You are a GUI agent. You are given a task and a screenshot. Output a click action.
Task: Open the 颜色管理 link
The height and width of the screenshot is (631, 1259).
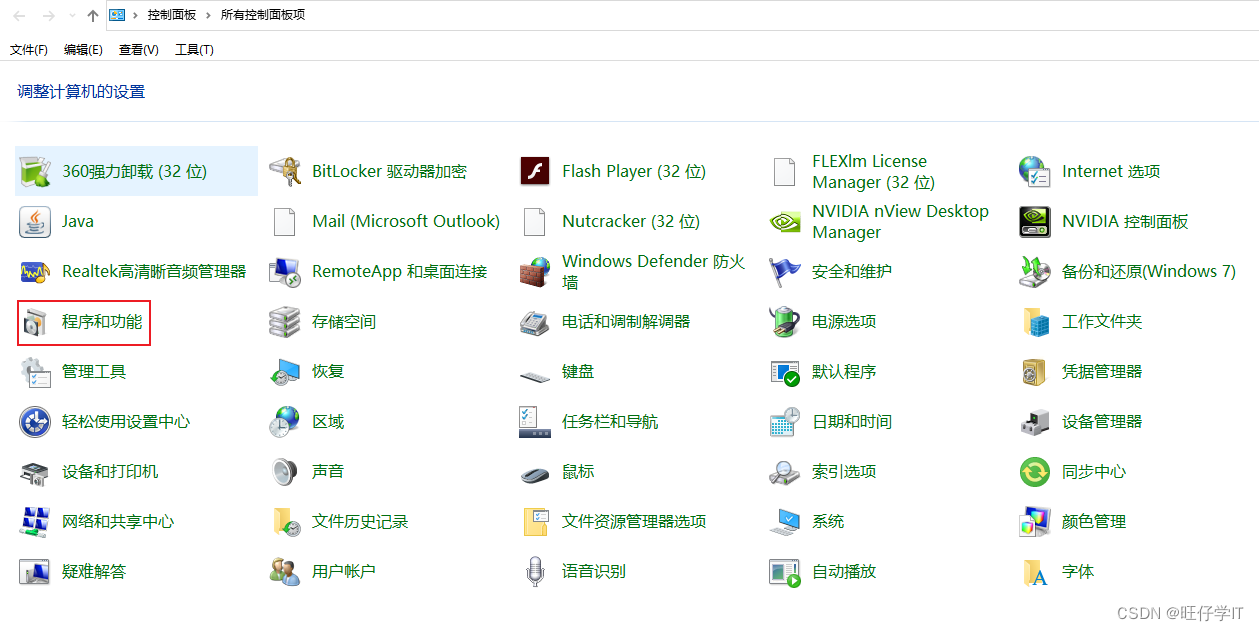(1094, 521)
